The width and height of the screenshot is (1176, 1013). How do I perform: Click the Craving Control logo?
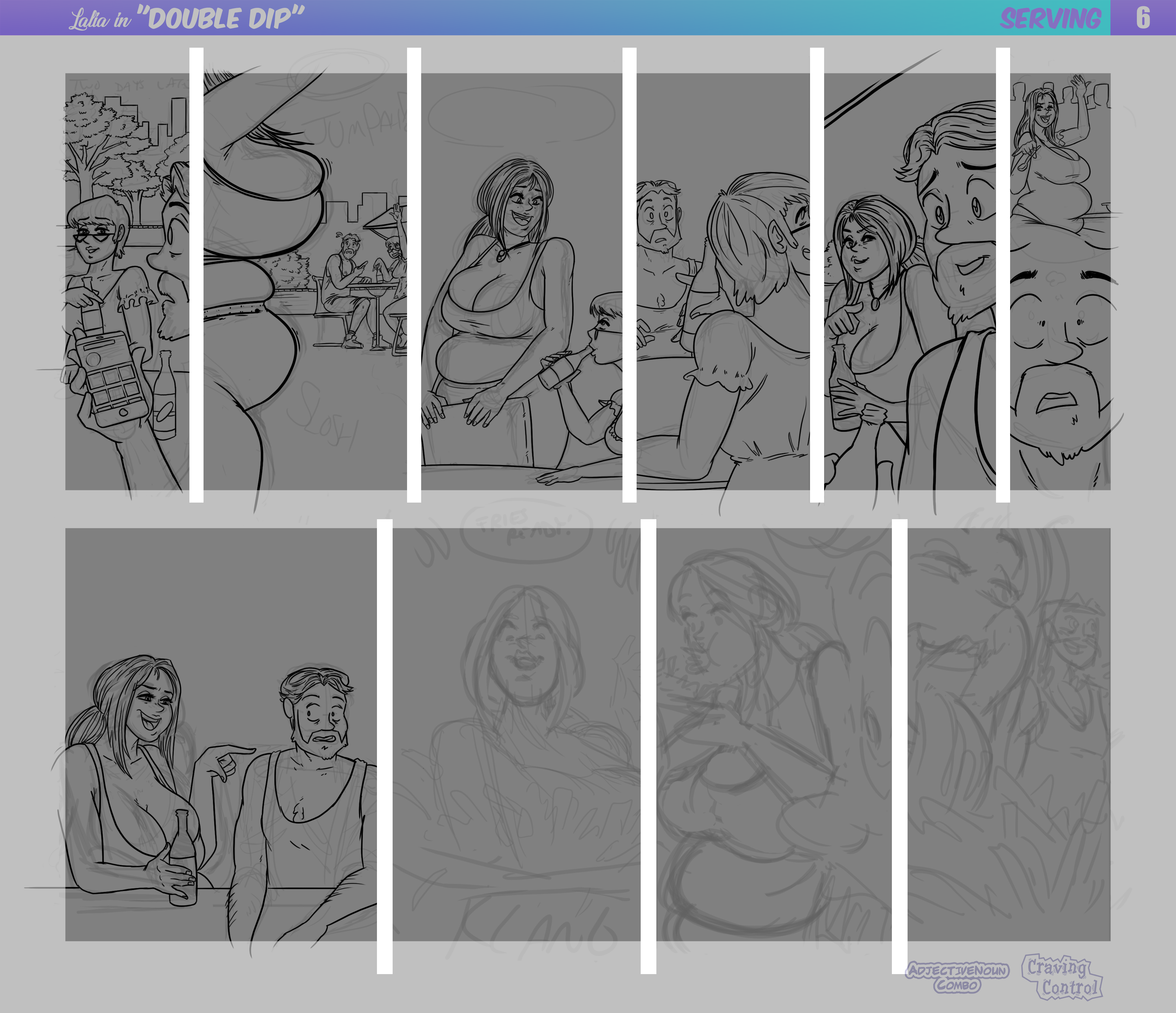[x=1063, y=977]
